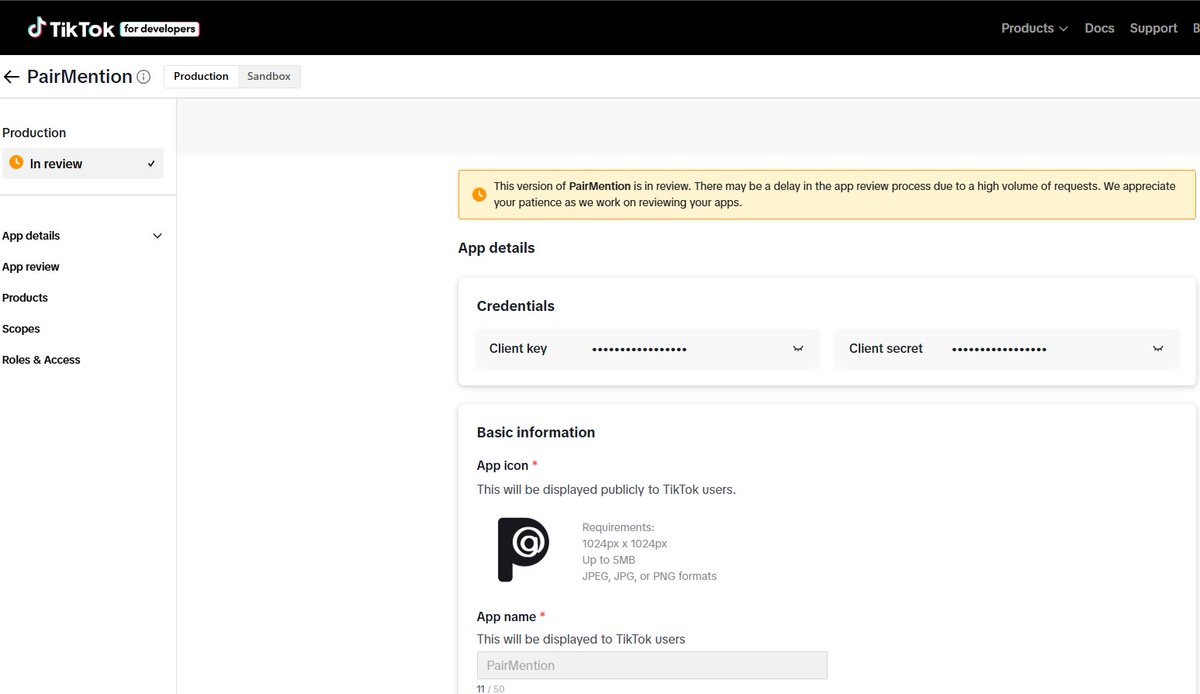Open Support in the top navigation
The image size is (1200, 694).
[x=1153, y=28]
